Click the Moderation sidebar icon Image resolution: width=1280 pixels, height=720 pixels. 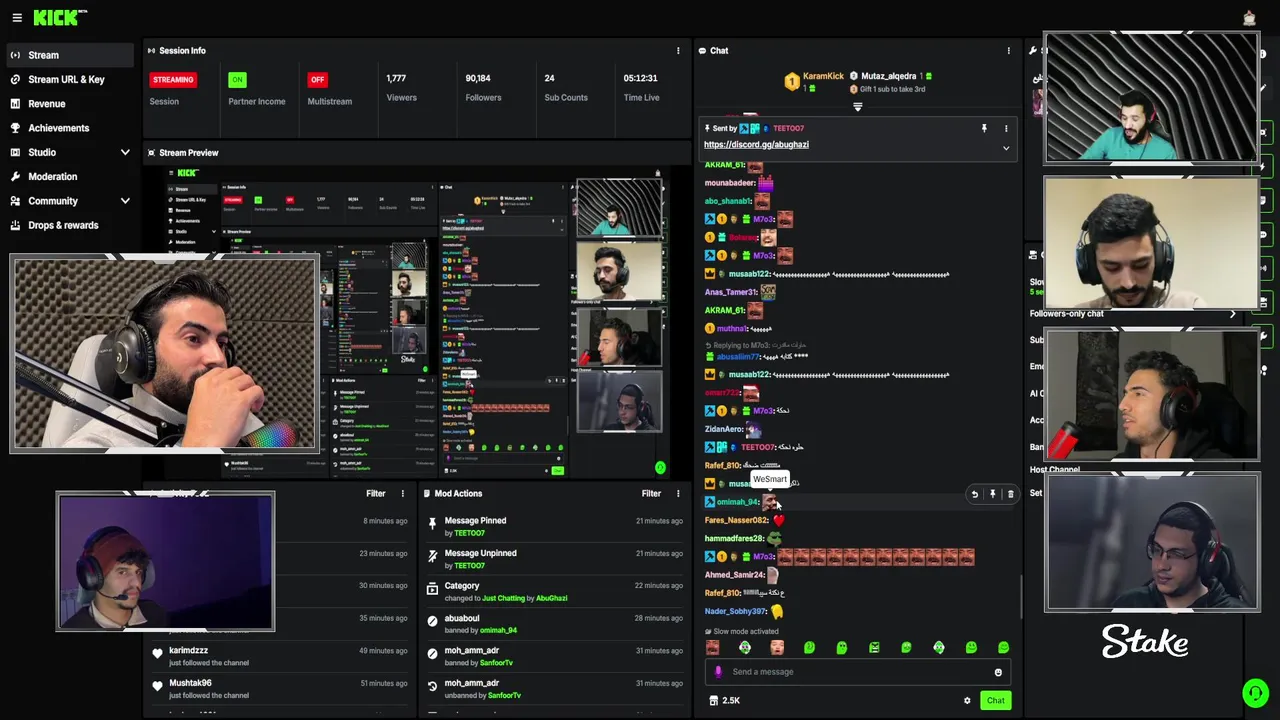15,177
